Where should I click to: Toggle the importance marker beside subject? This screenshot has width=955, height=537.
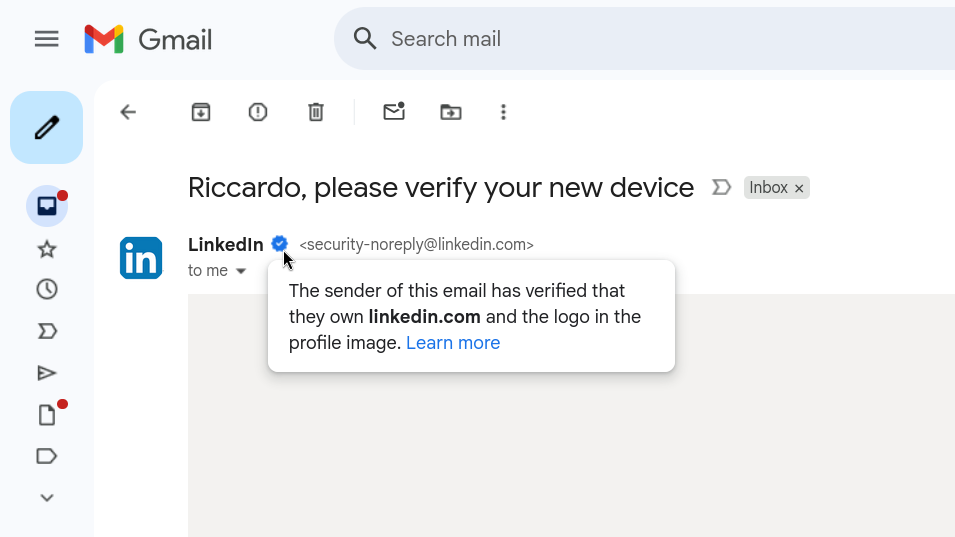(x=722, y=188)
